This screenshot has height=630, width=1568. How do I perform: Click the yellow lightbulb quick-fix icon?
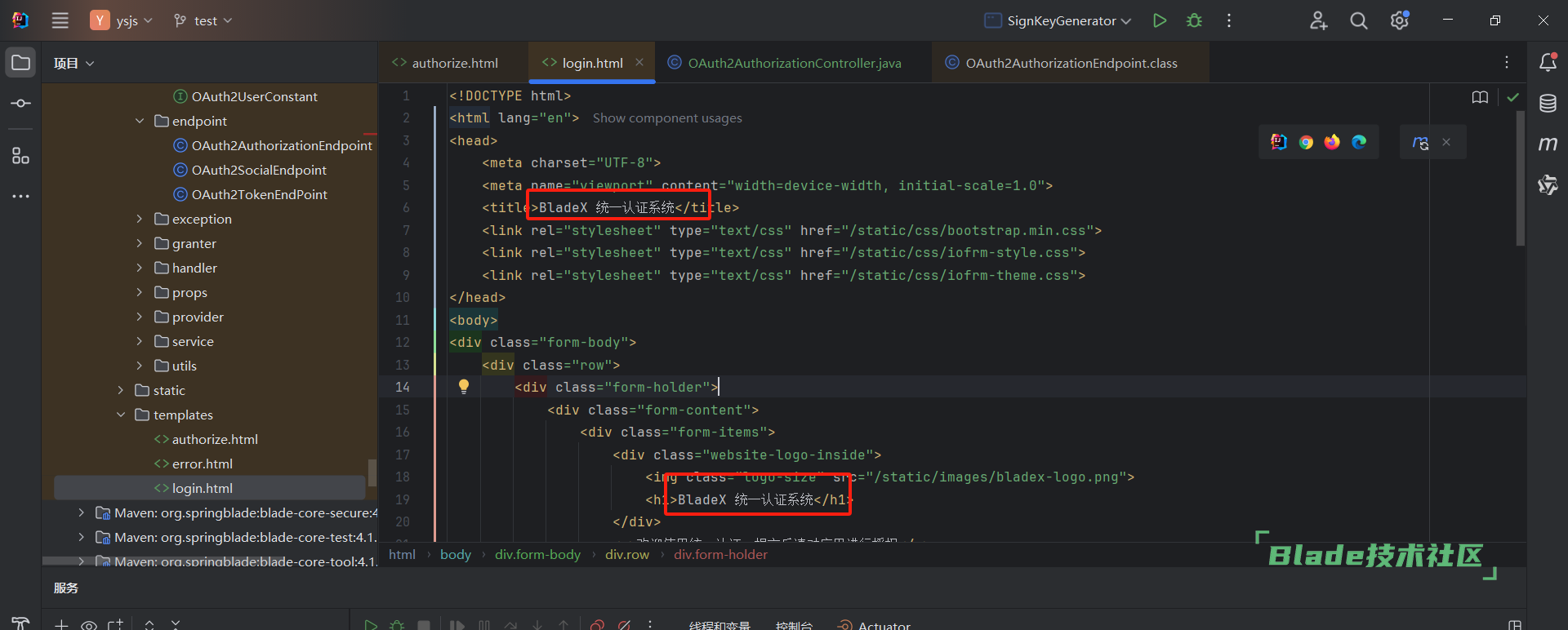[x=464, y=387]
